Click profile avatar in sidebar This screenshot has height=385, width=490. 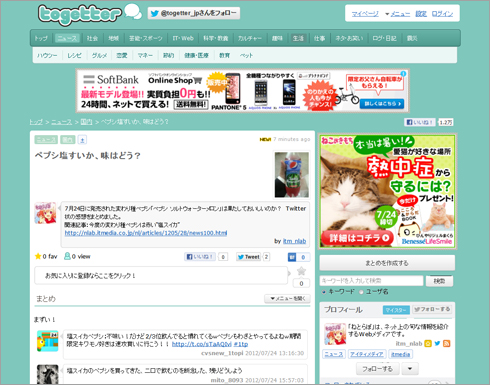point(335,334)
